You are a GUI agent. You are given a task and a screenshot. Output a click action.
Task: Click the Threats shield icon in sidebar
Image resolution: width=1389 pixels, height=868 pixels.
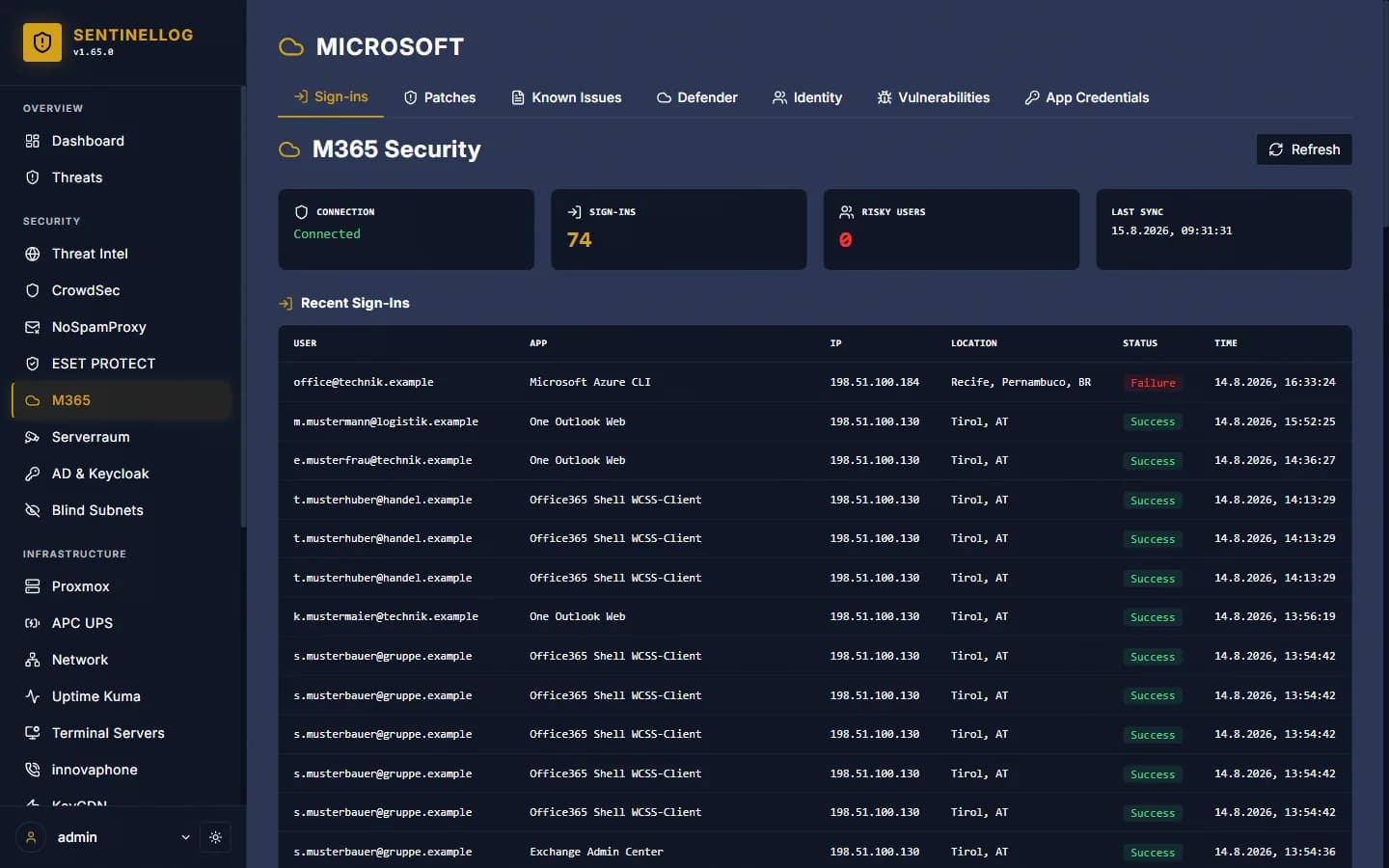click(x=33, y=177)
